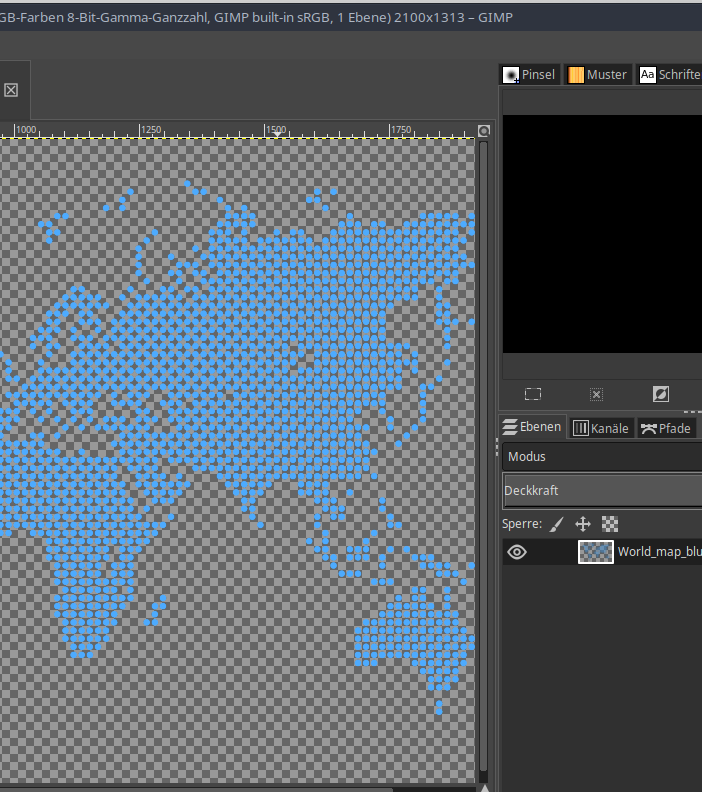Close the image tab with X icon

[11, 90]
